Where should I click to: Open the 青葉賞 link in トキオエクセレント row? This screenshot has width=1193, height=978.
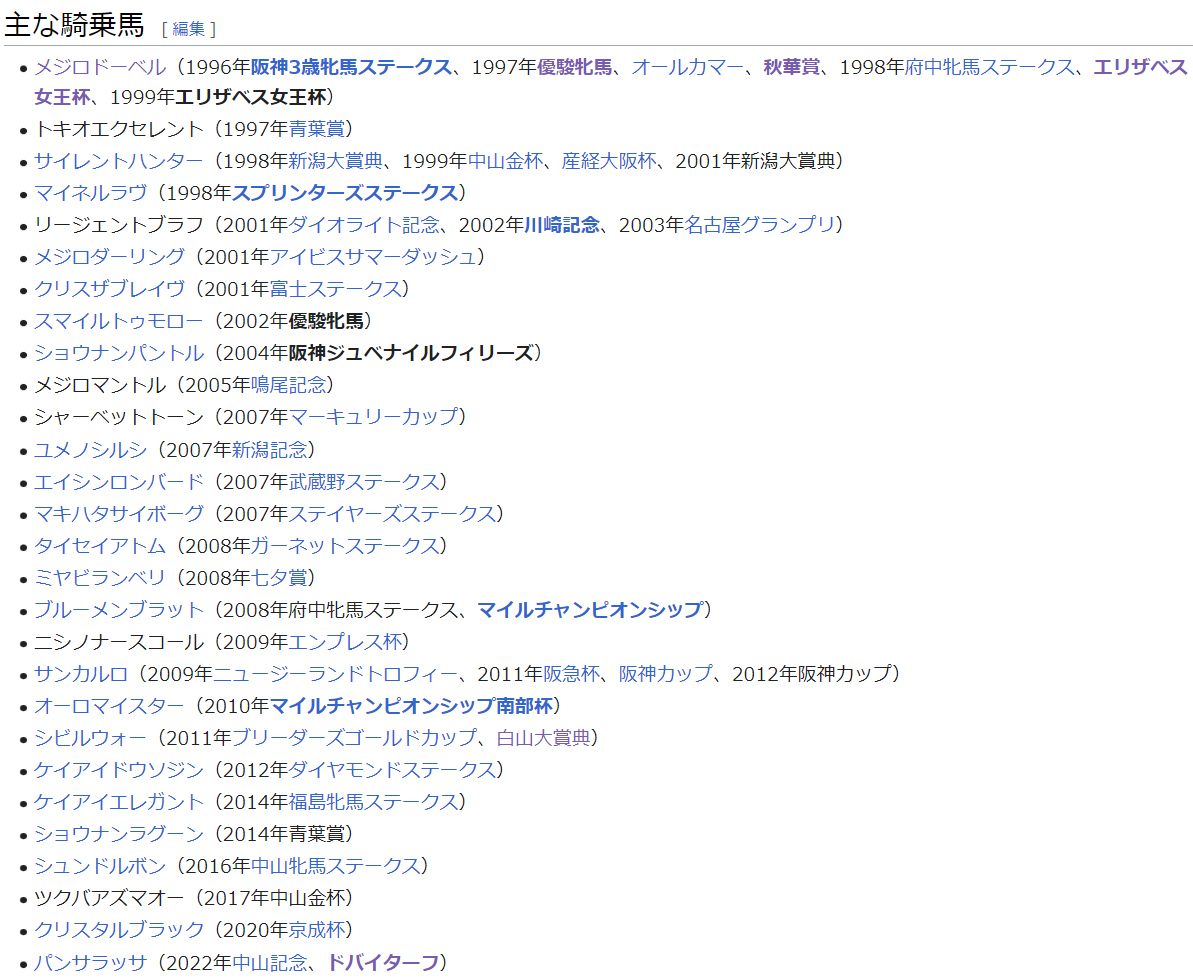(x=317, y=129)
